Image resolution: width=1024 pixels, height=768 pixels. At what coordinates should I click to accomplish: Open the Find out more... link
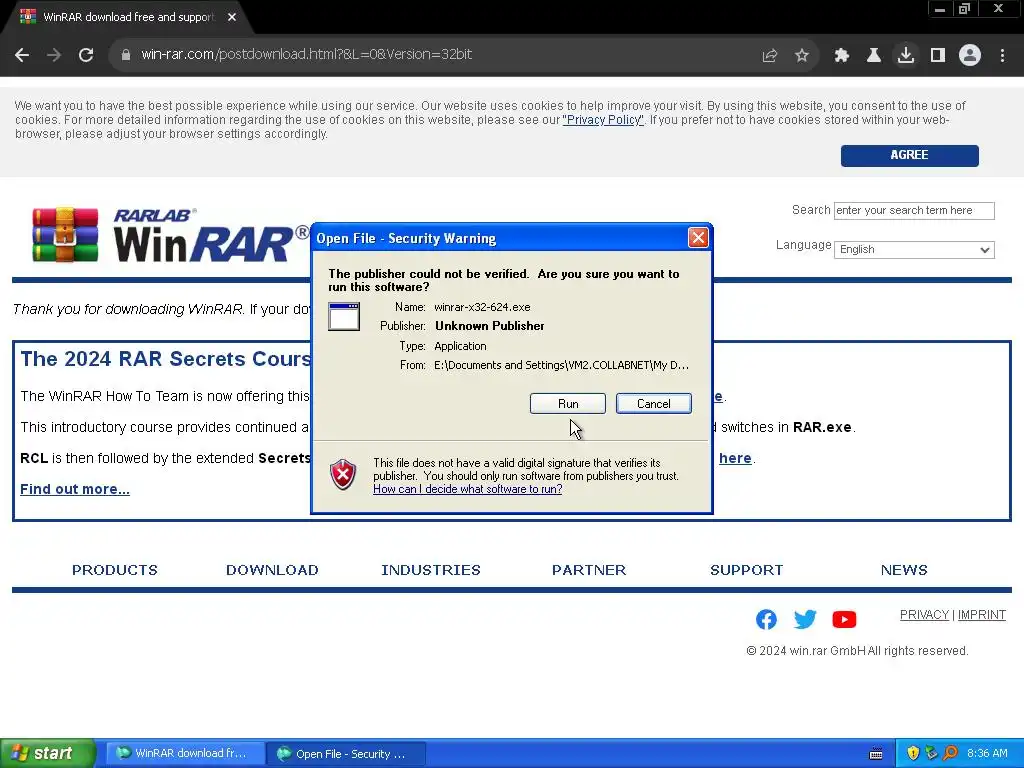pyautogui.click(x=75, y=489)
